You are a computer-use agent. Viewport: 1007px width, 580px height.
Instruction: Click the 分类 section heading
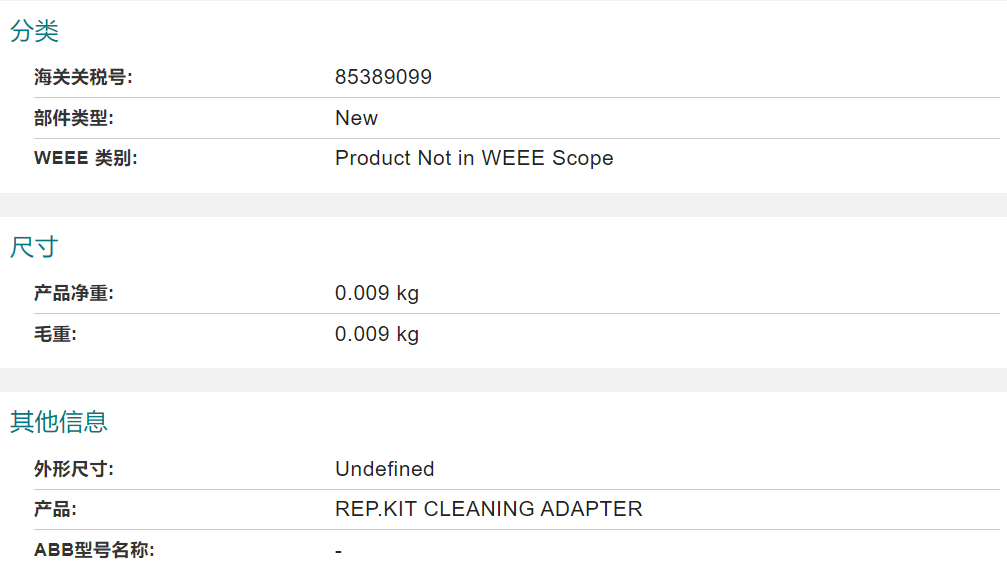[35, 31]
